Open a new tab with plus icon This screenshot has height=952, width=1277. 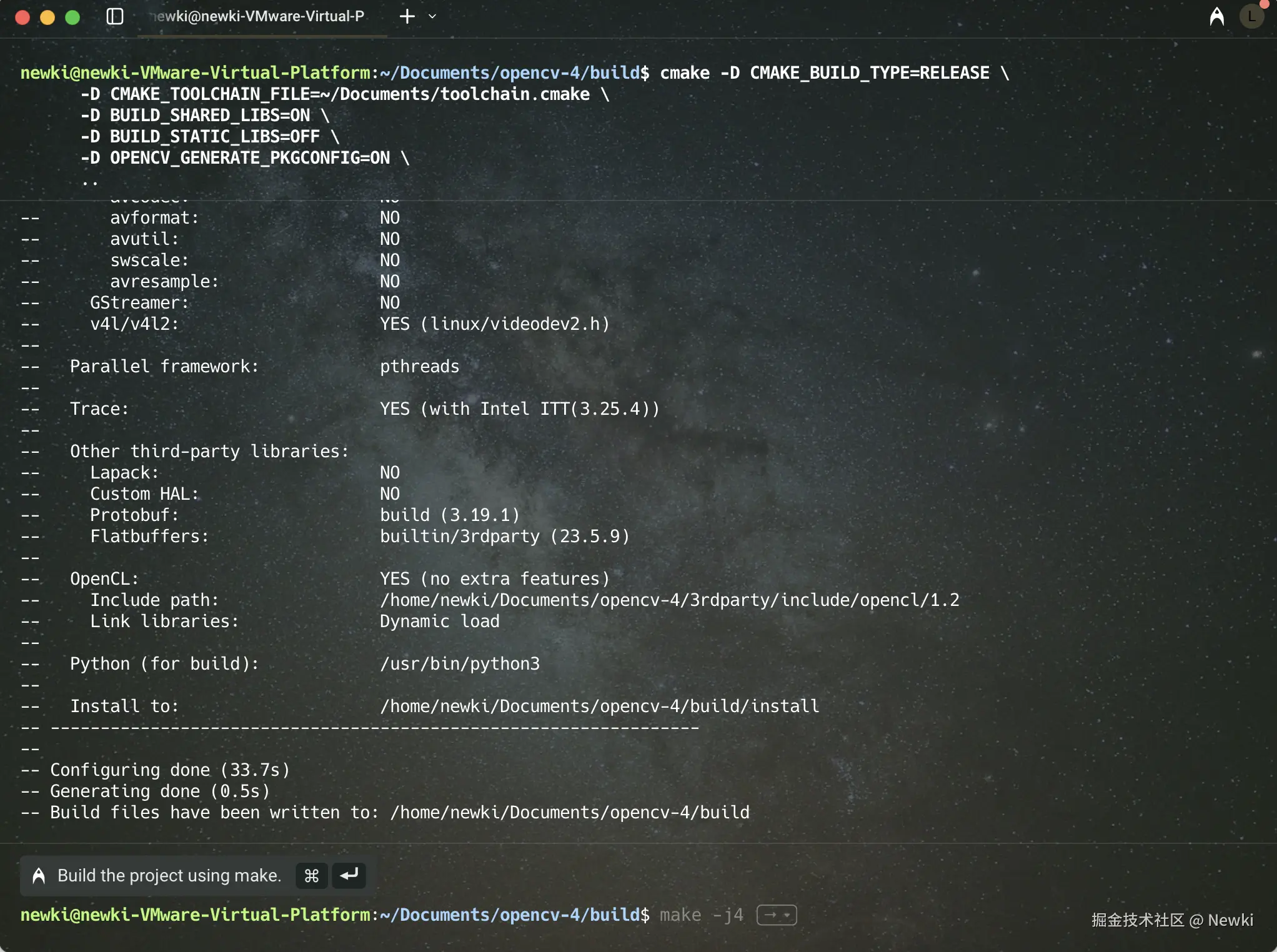click(x=407, y=17)
